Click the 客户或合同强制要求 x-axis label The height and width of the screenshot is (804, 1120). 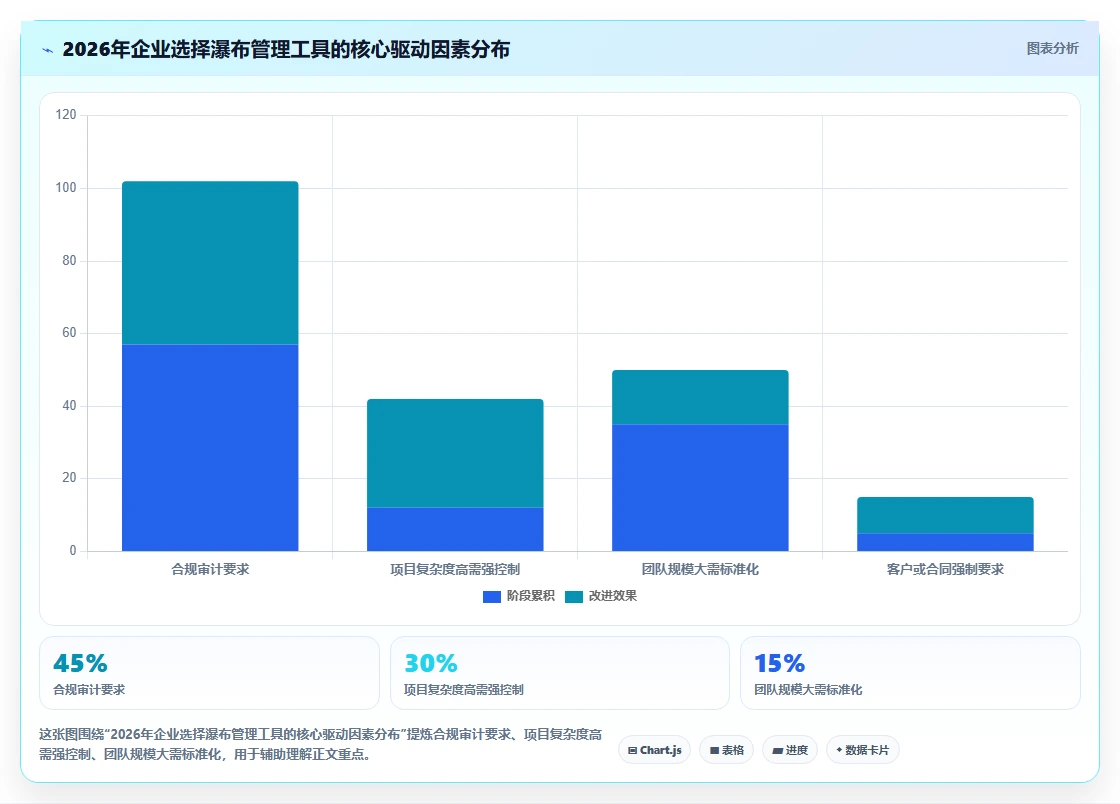pos(945,569)
